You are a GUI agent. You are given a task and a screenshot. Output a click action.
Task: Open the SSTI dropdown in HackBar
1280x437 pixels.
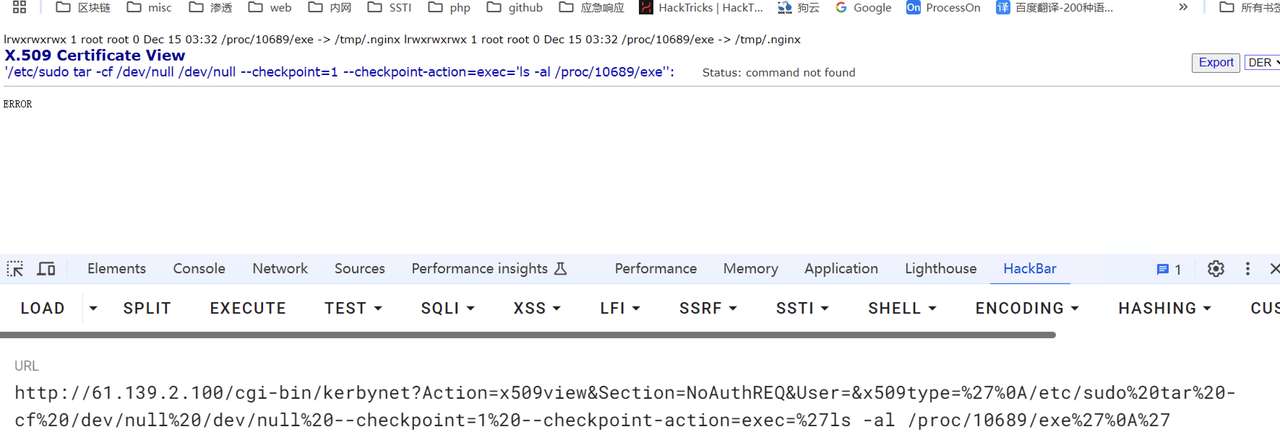pyautogui.click(x=802, y=309)
